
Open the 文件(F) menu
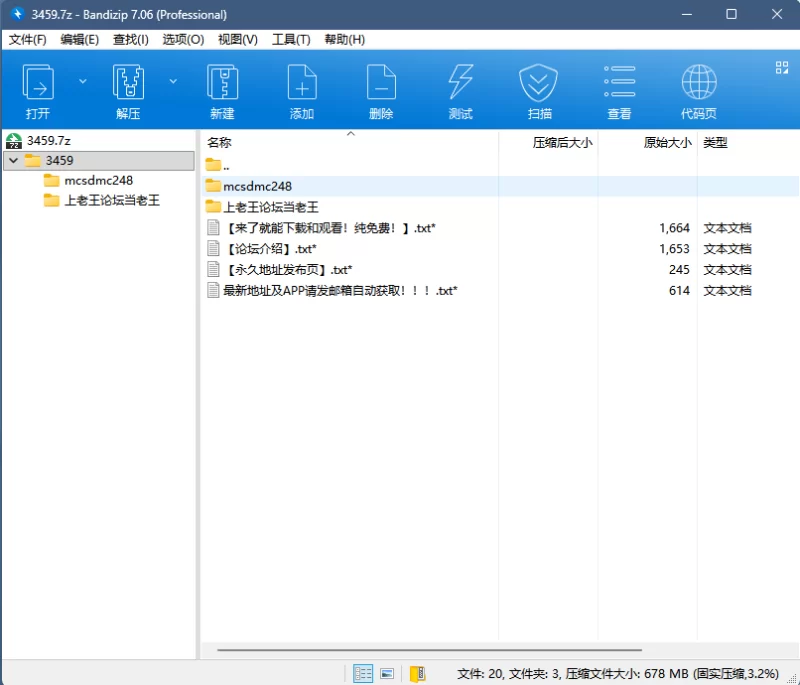28,40
